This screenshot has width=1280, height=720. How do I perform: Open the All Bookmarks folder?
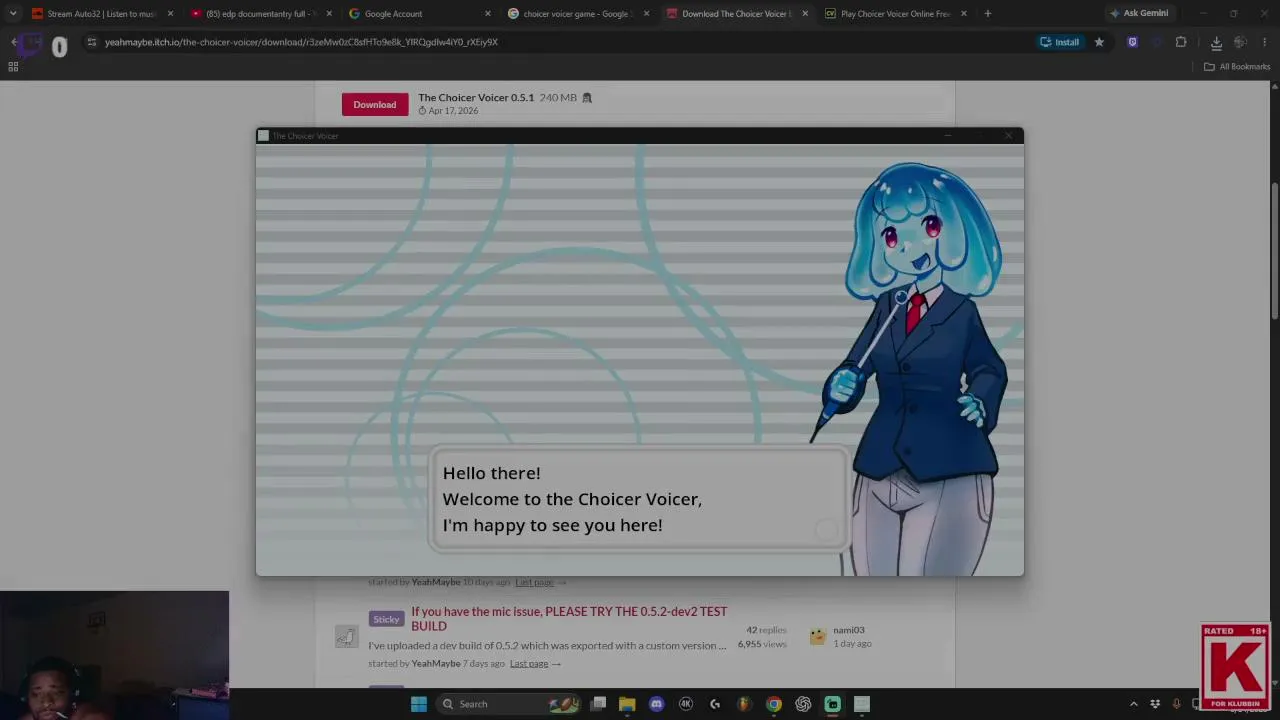[x=1237, y=67]
